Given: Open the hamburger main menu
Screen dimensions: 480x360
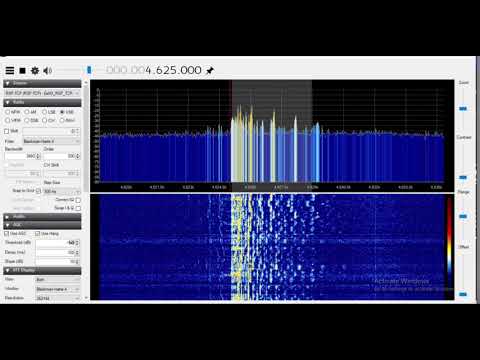Looking at the screenshot, I should pyautogui.click(x=10, y=70).
